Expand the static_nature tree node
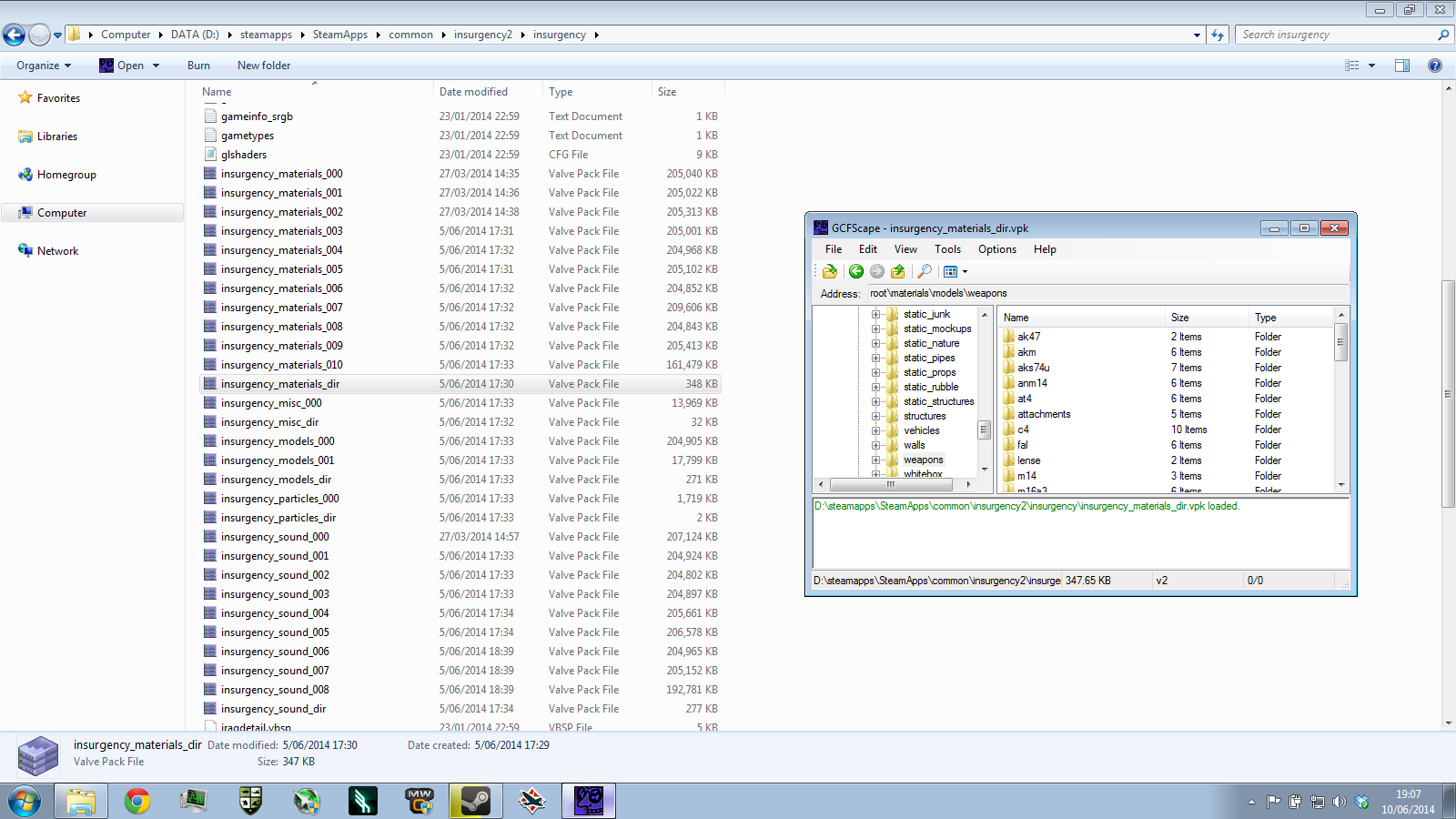 tap(875, 343)
